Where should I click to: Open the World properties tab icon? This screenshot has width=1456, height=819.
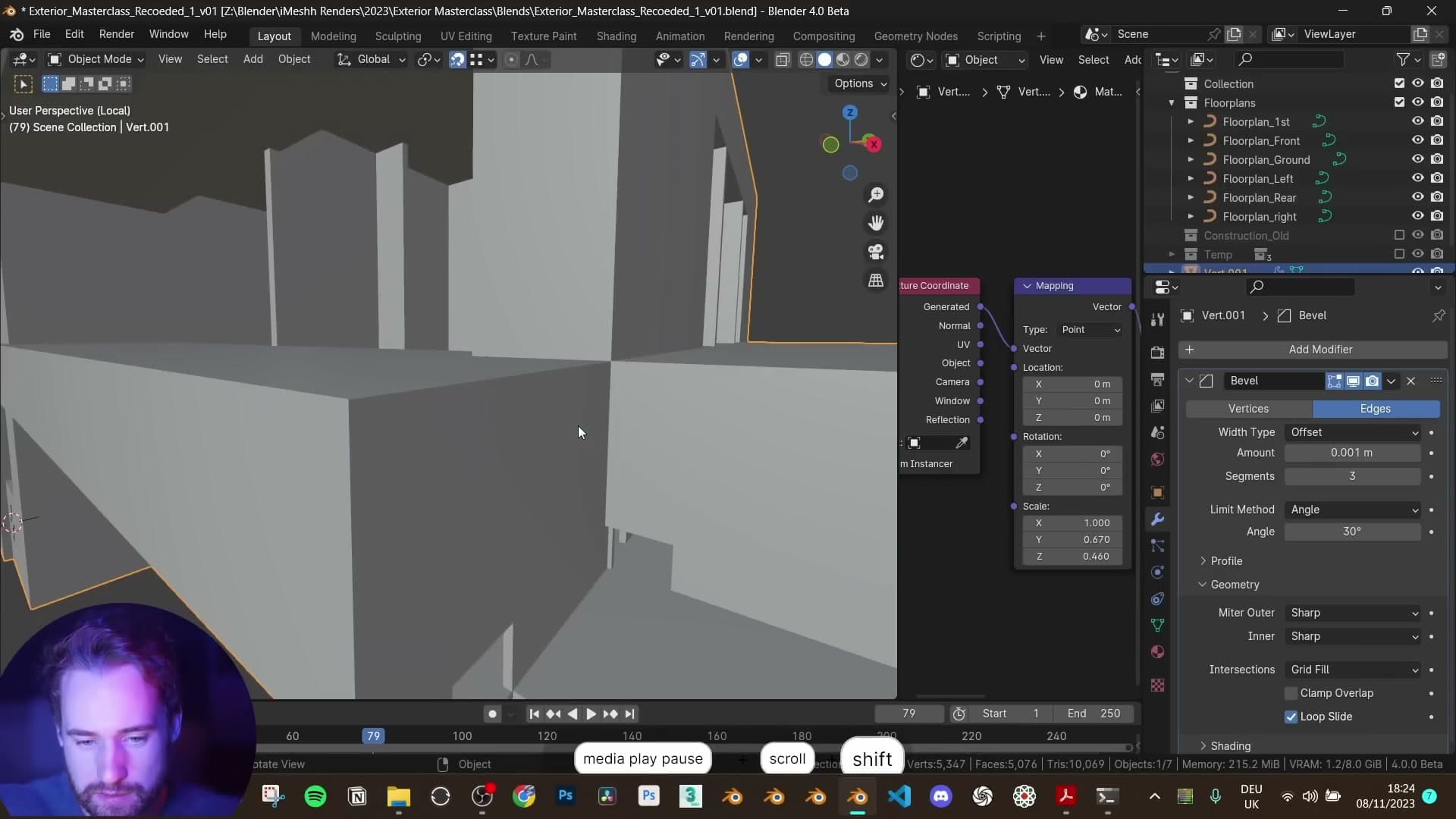point(1157,460)
